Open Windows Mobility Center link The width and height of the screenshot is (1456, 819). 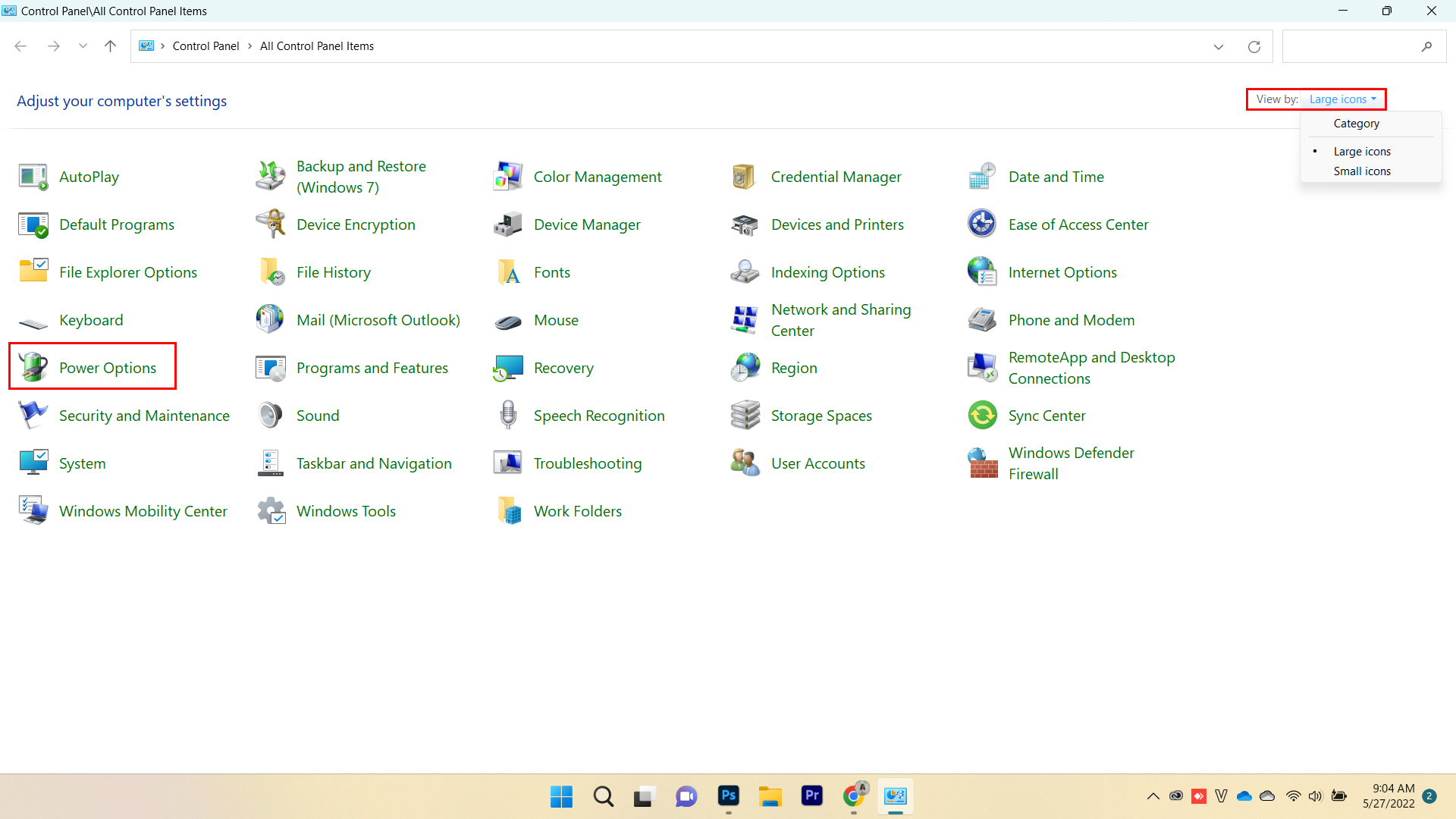(x=143, y=511)
